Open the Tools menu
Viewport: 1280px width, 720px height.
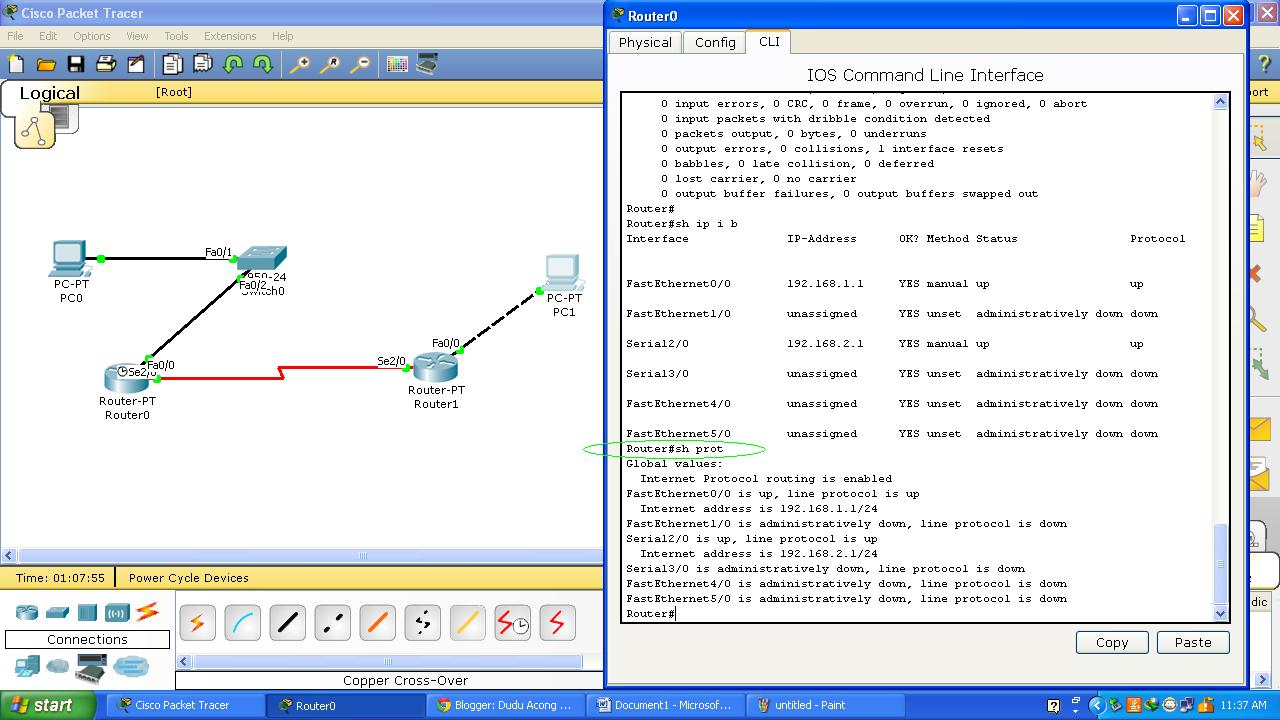(x=176, y=36)
